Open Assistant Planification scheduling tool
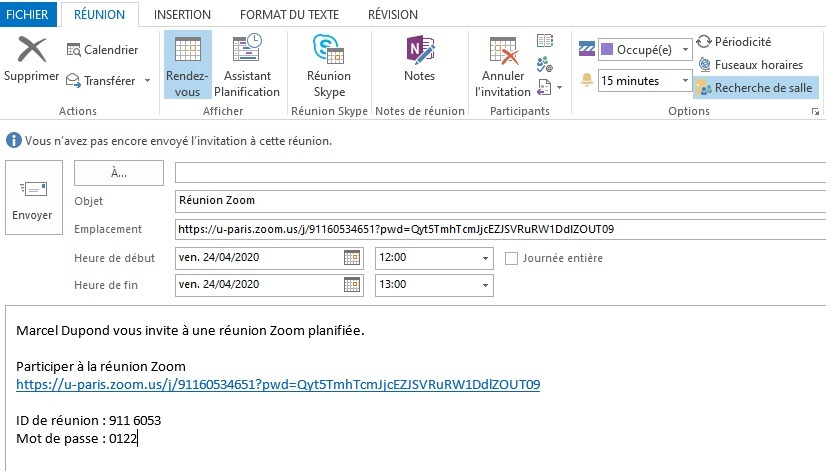826x471 pixels. pyautogui.click(x=246, y=50)
